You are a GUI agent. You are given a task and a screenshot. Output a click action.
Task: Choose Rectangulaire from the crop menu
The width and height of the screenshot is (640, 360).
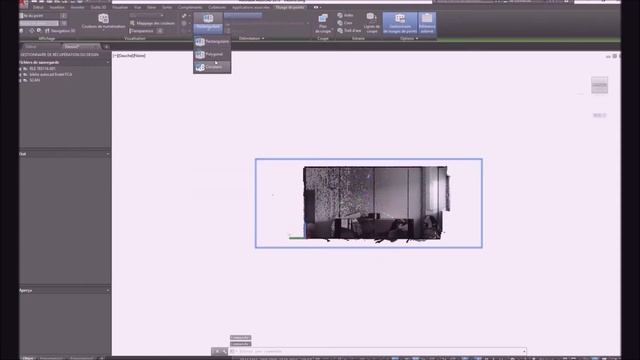pos(212,42)
